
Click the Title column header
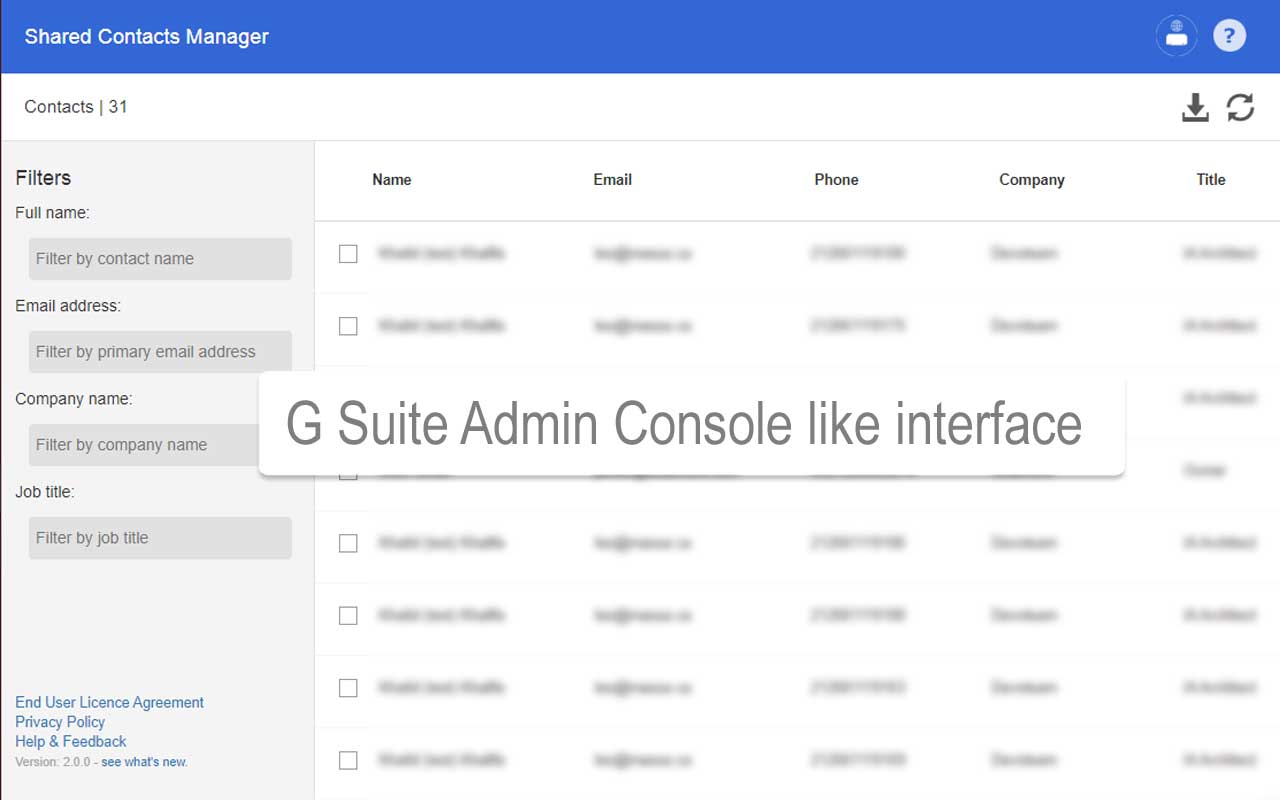point(1211,180)
